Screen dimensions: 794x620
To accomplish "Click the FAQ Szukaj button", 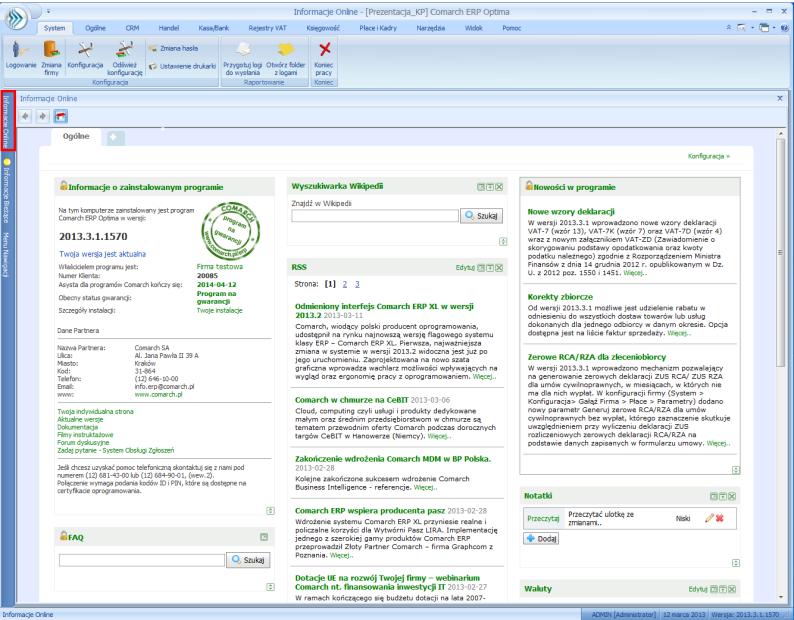I will (248, 560).
